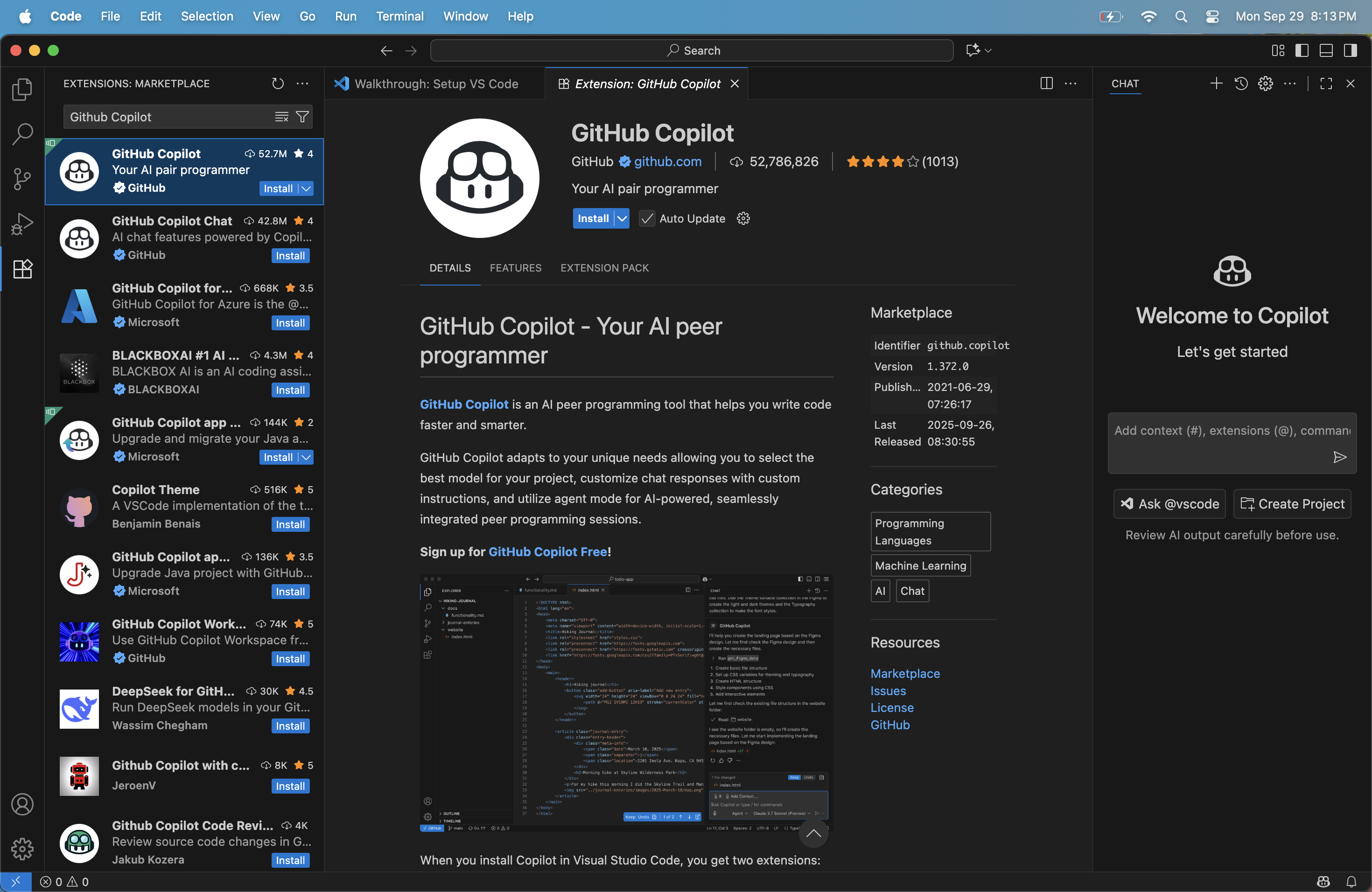This screenshot has width=1372, height=892.
Task: Toggle Auto Update checkbox
Action: [647, 218]
